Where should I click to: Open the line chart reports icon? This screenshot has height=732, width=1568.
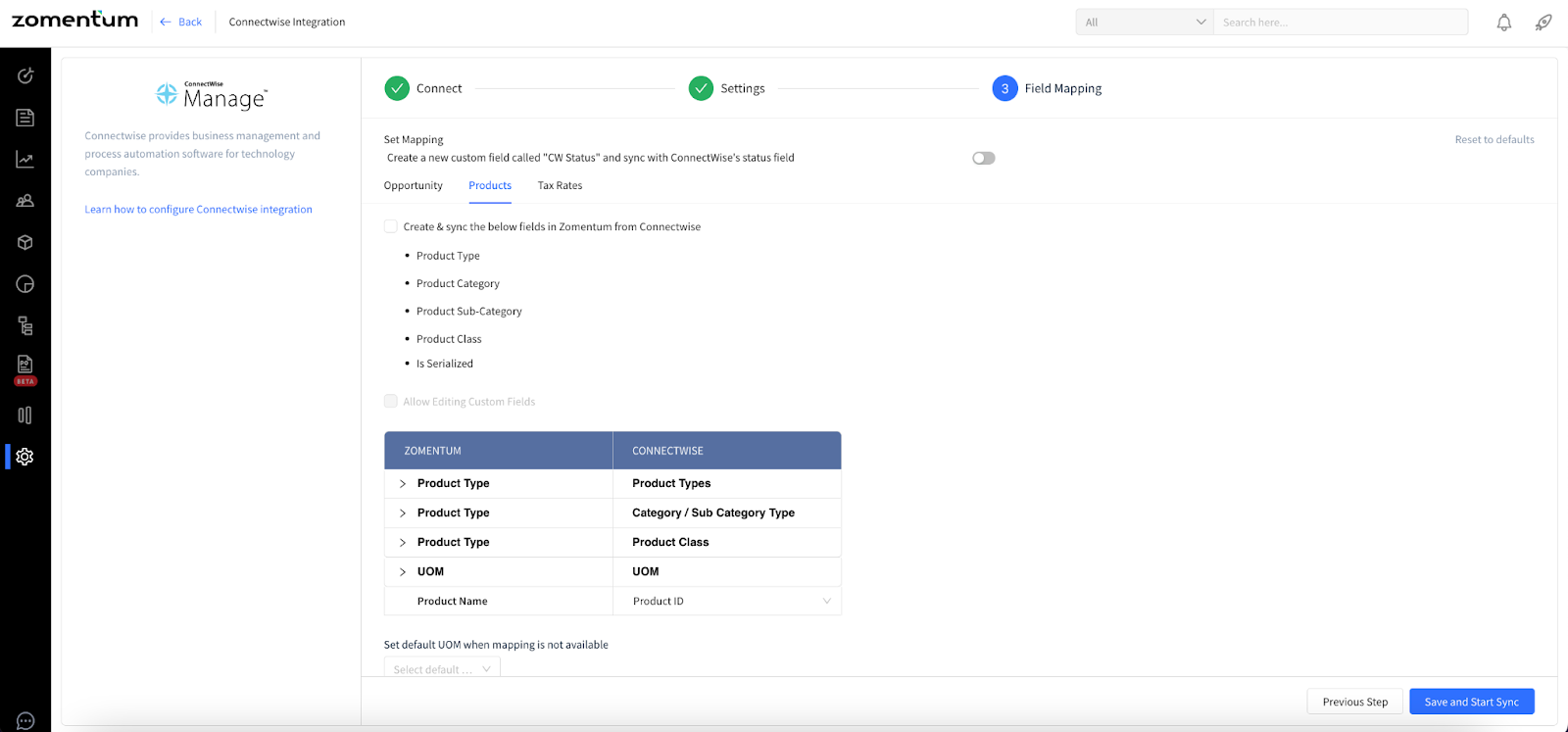point(25,160)
